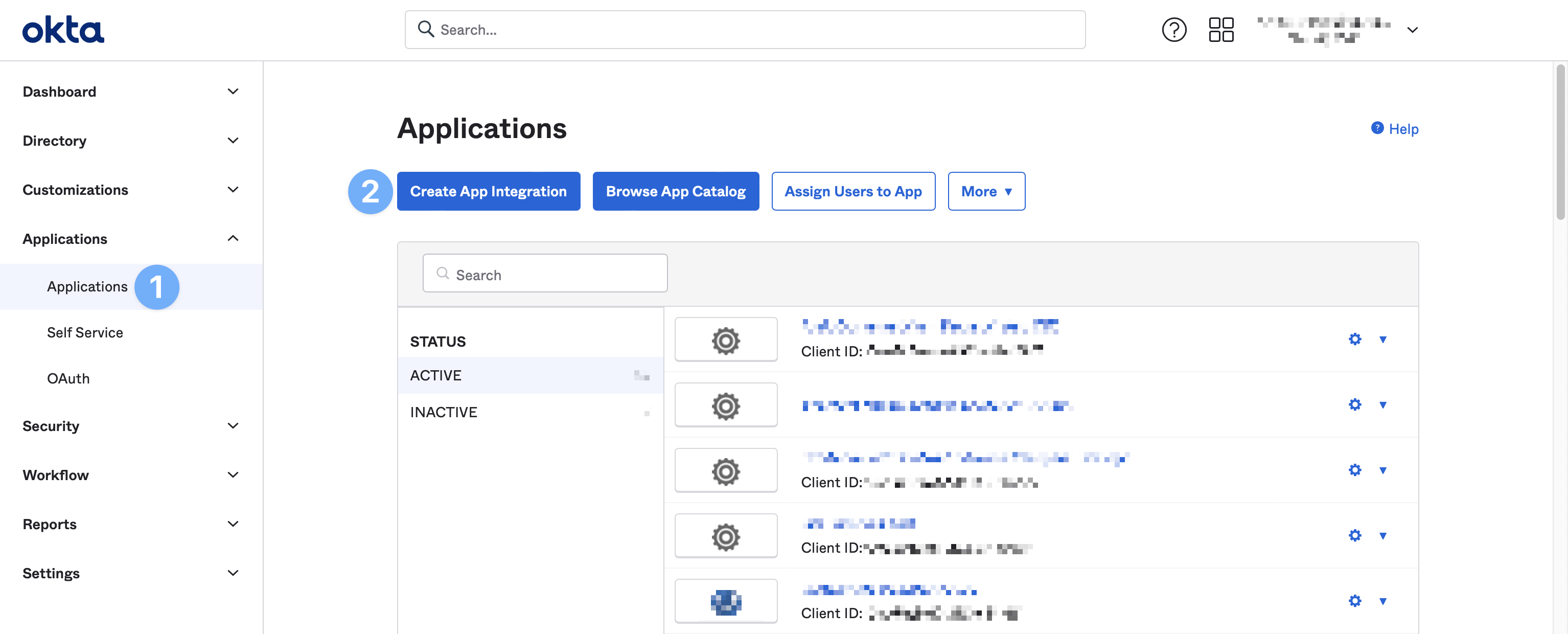1568x634 pixels.
Task: Click Browse App Catalog button
Action: tap(676, 191)
